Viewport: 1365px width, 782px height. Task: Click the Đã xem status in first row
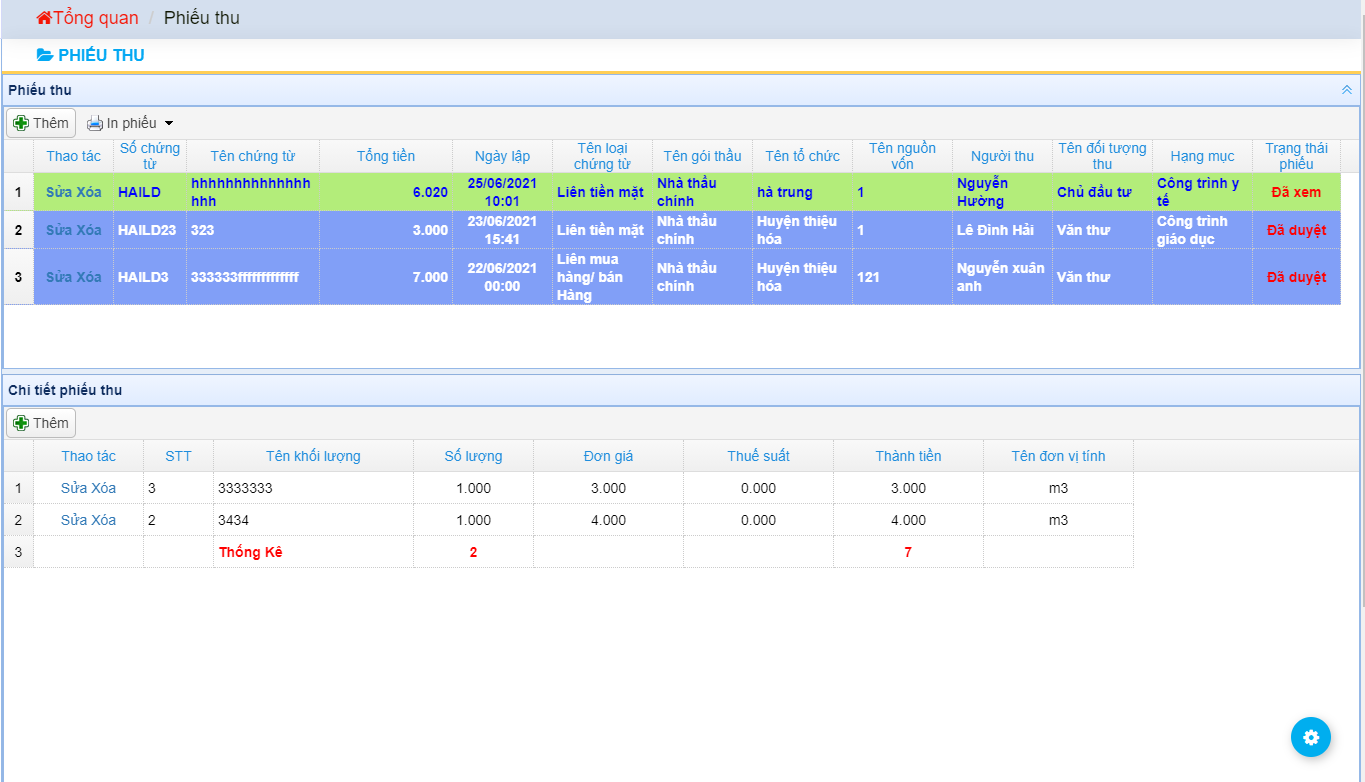pos(1296,192)
